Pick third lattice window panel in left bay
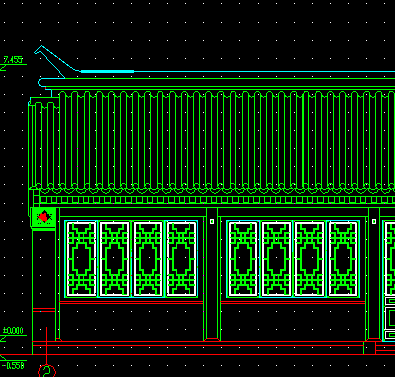 (x=148, y=259)
